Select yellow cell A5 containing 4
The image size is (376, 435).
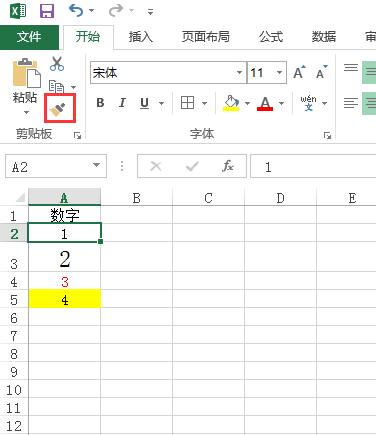click(64, 299)
